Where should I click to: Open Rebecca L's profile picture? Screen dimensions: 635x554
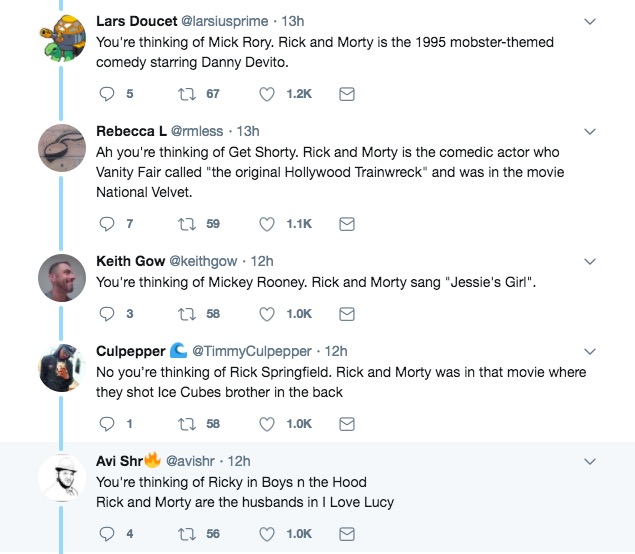click(x=60, y=149)
